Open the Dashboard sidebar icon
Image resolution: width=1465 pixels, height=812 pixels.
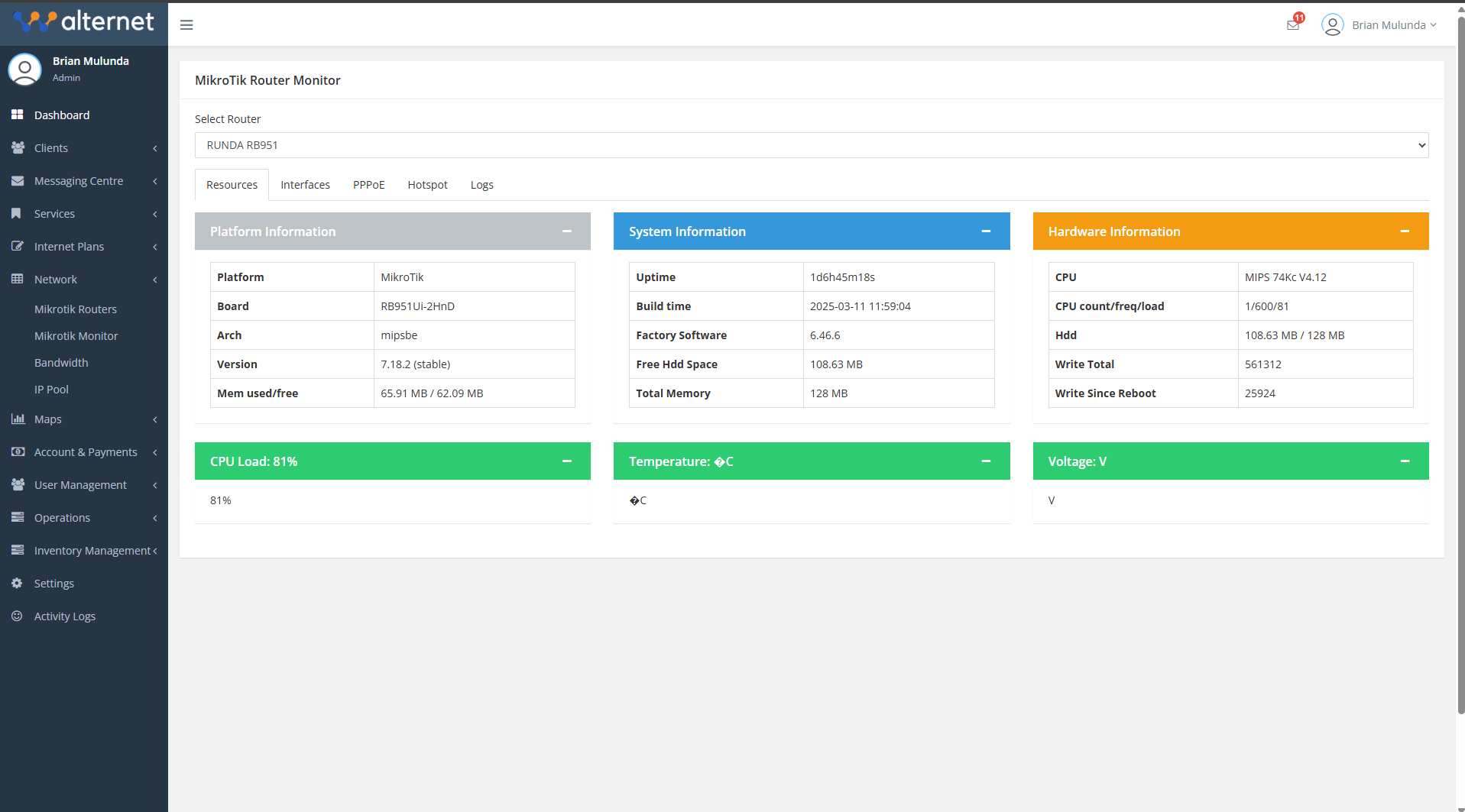17,115
